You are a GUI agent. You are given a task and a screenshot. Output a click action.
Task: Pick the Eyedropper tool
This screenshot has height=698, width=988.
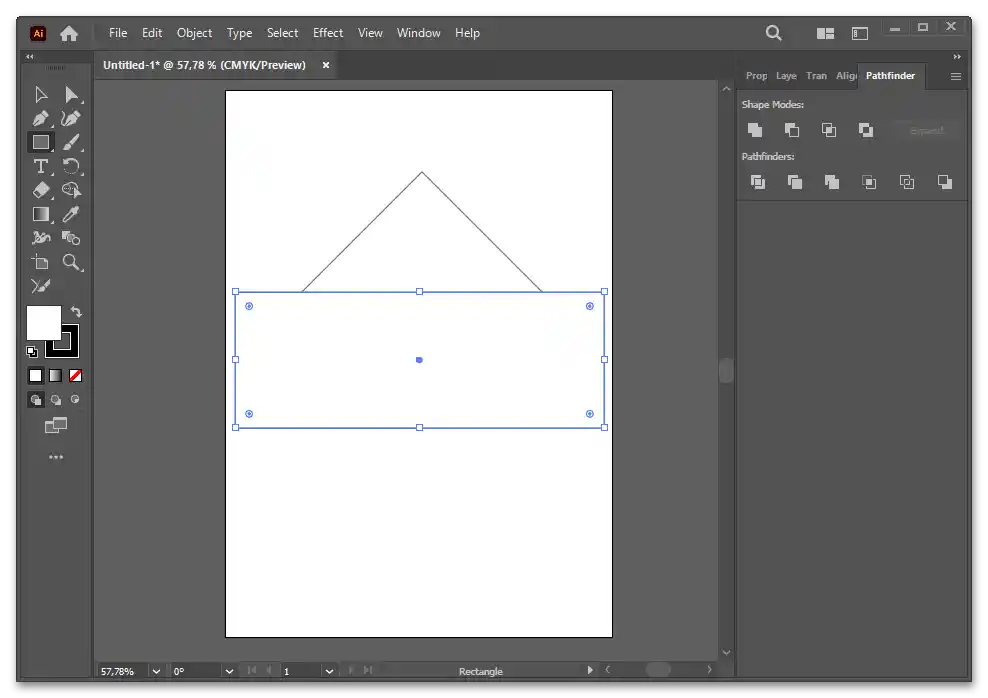pos(71,214)
